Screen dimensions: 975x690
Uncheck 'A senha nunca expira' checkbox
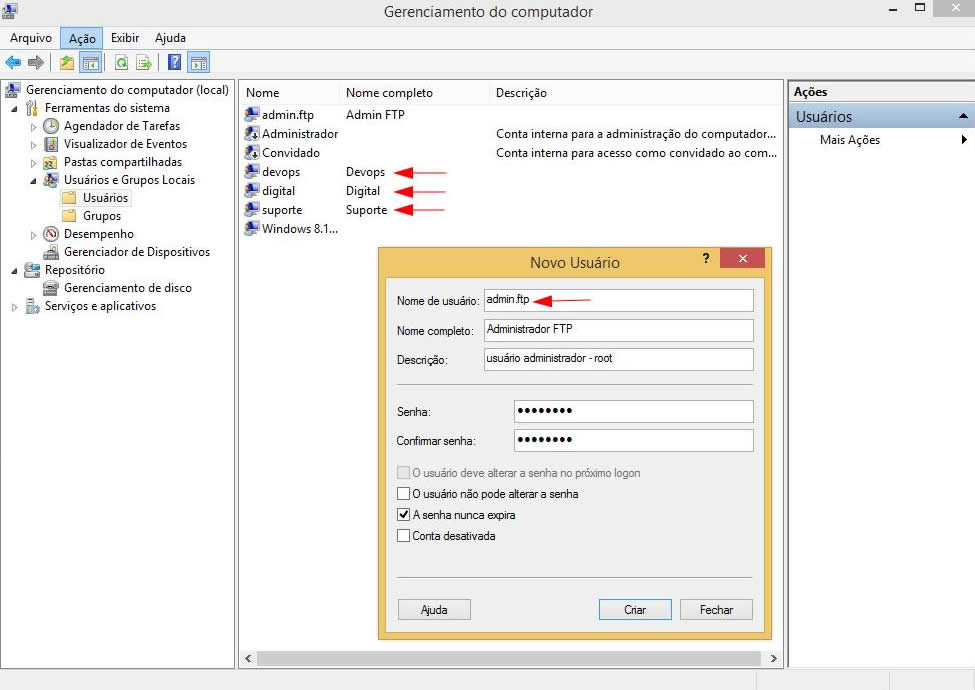coord(403,515)
